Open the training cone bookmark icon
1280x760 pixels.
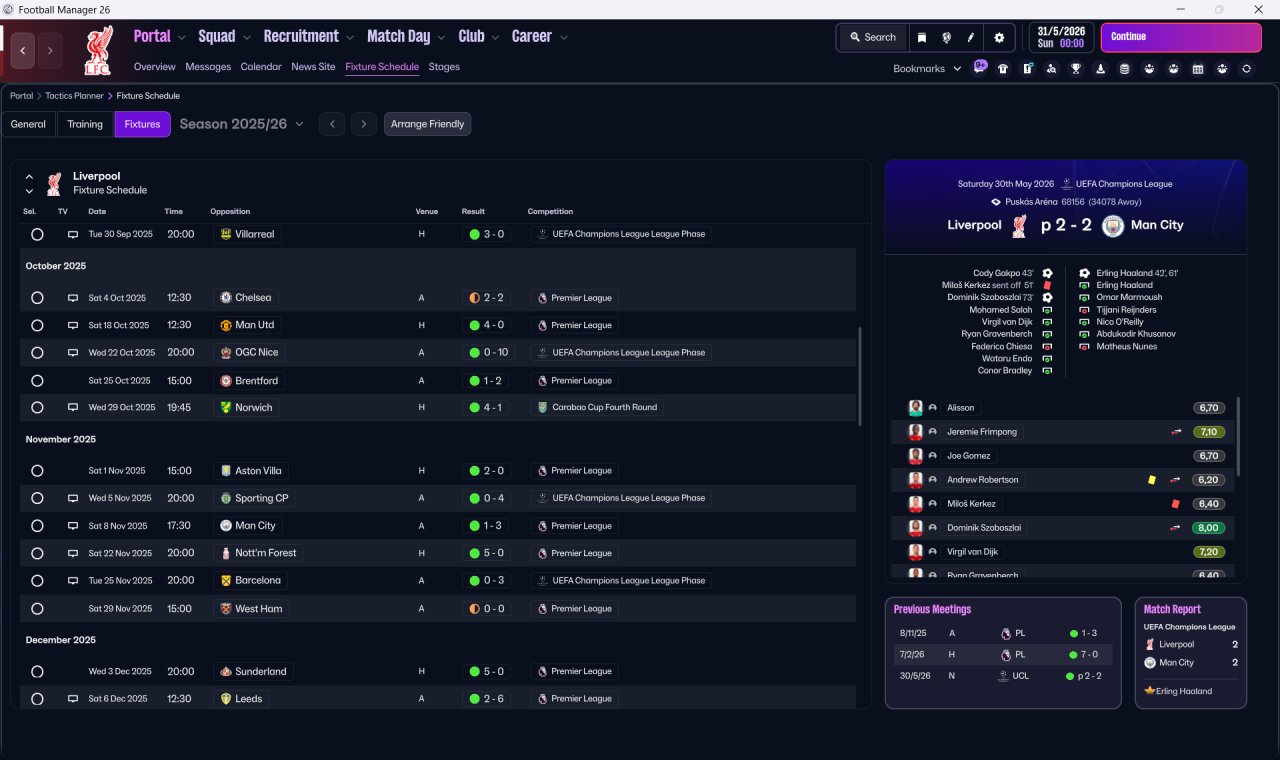(x=1100, y=69)
